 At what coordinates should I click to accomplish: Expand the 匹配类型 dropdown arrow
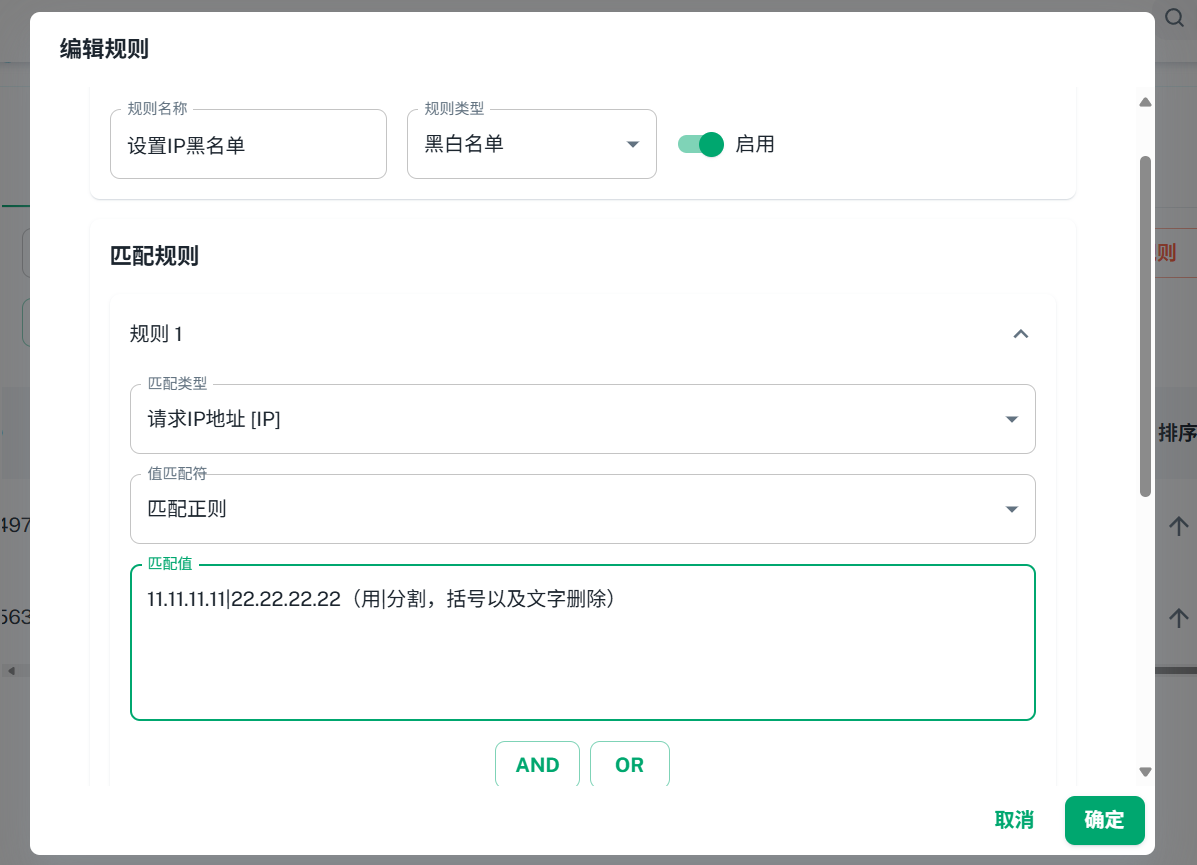click(1011, 420)
